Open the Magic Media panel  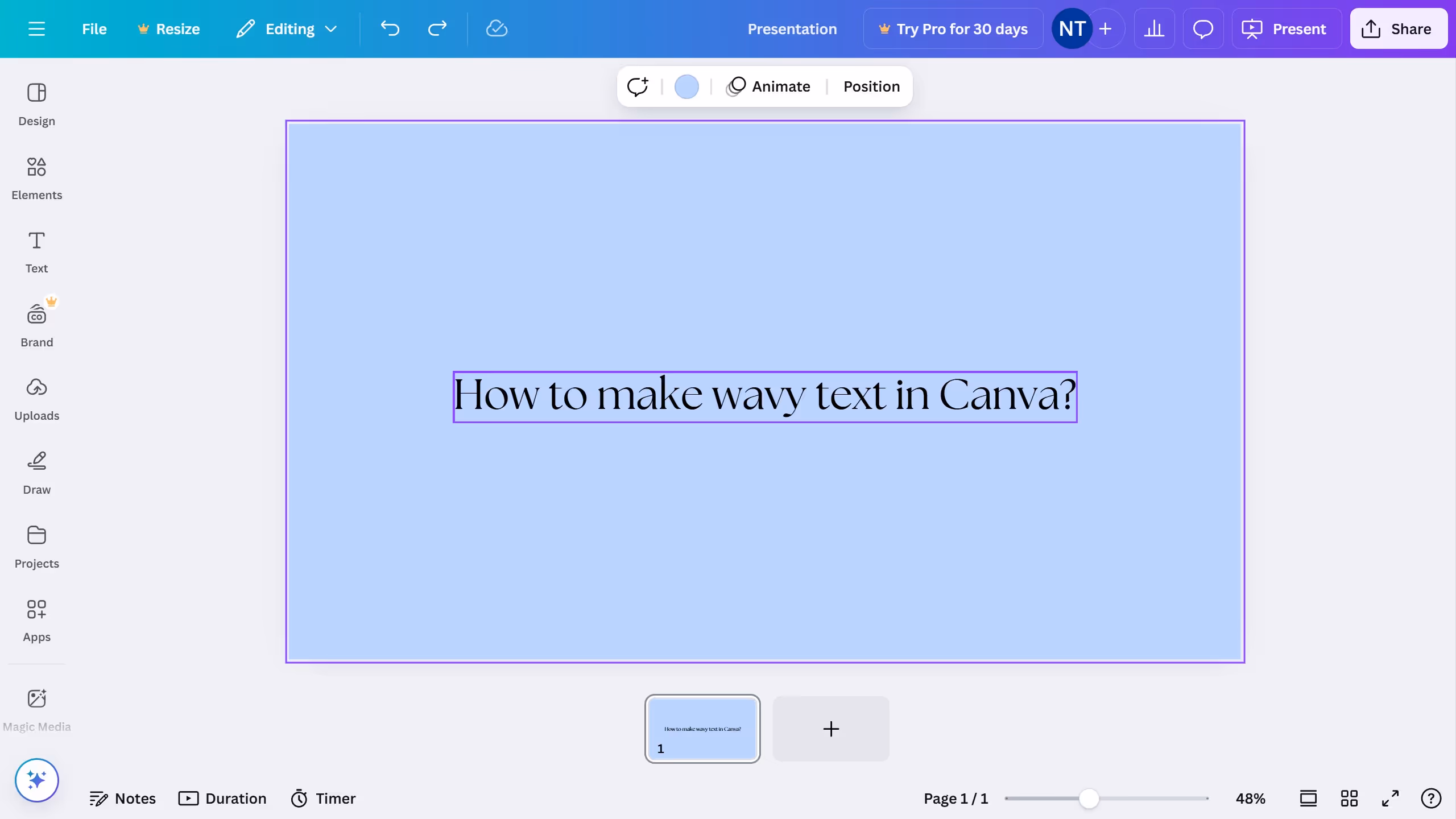click(36, 710)
